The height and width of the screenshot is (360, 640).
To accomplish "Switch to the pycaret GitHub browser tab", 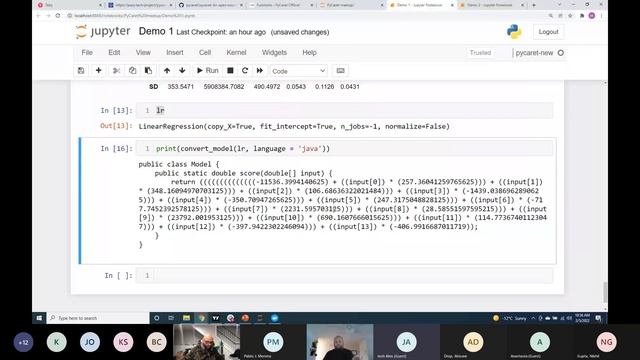I will coord(211,5).
